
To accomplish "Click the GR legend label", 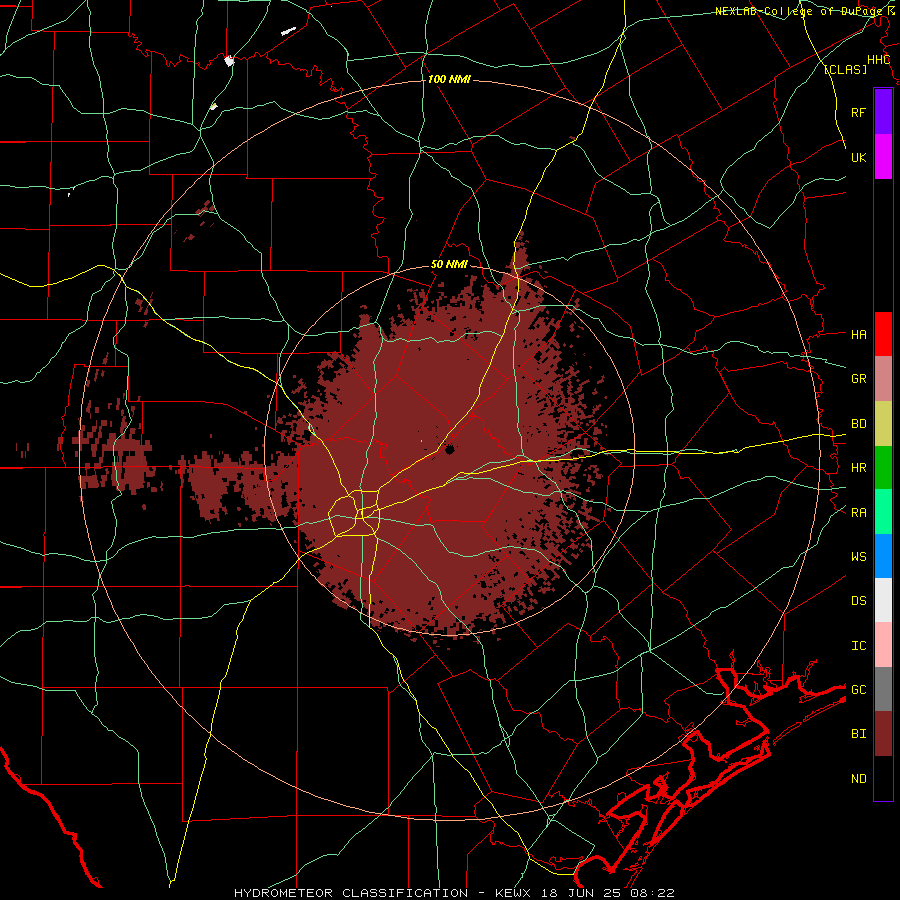I will [x=858, y=379].
